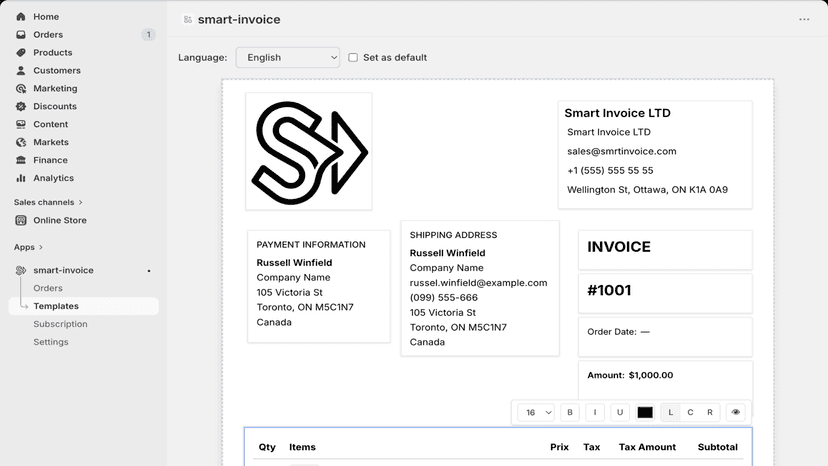Toggle bold formatting with B button
The width and height of the screenshot is (828, 466).
coord(570,412)
